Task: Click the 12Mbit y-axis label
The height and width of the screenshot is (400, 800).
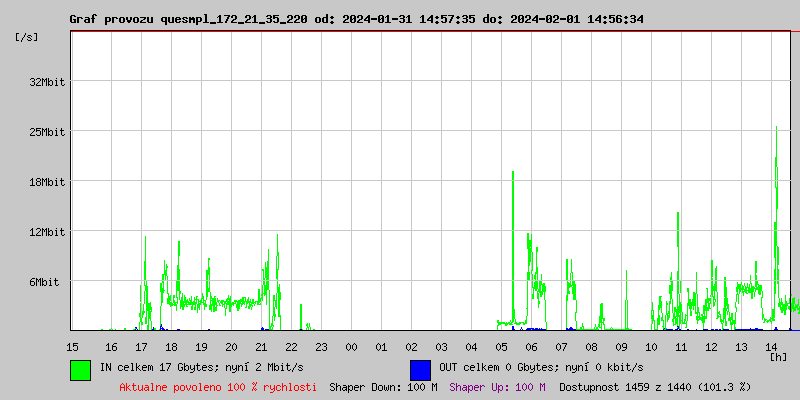Action: pos(47,232)
